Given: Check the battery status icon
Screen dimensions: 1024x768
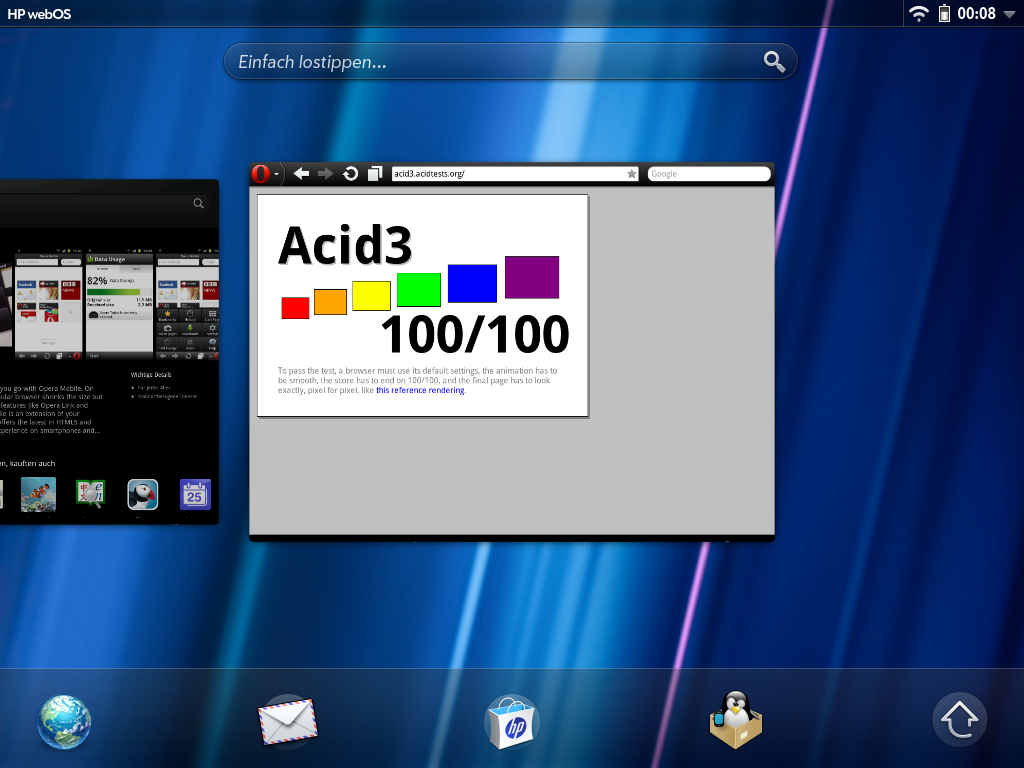Looking at the screenshot, I should (944, 13).
